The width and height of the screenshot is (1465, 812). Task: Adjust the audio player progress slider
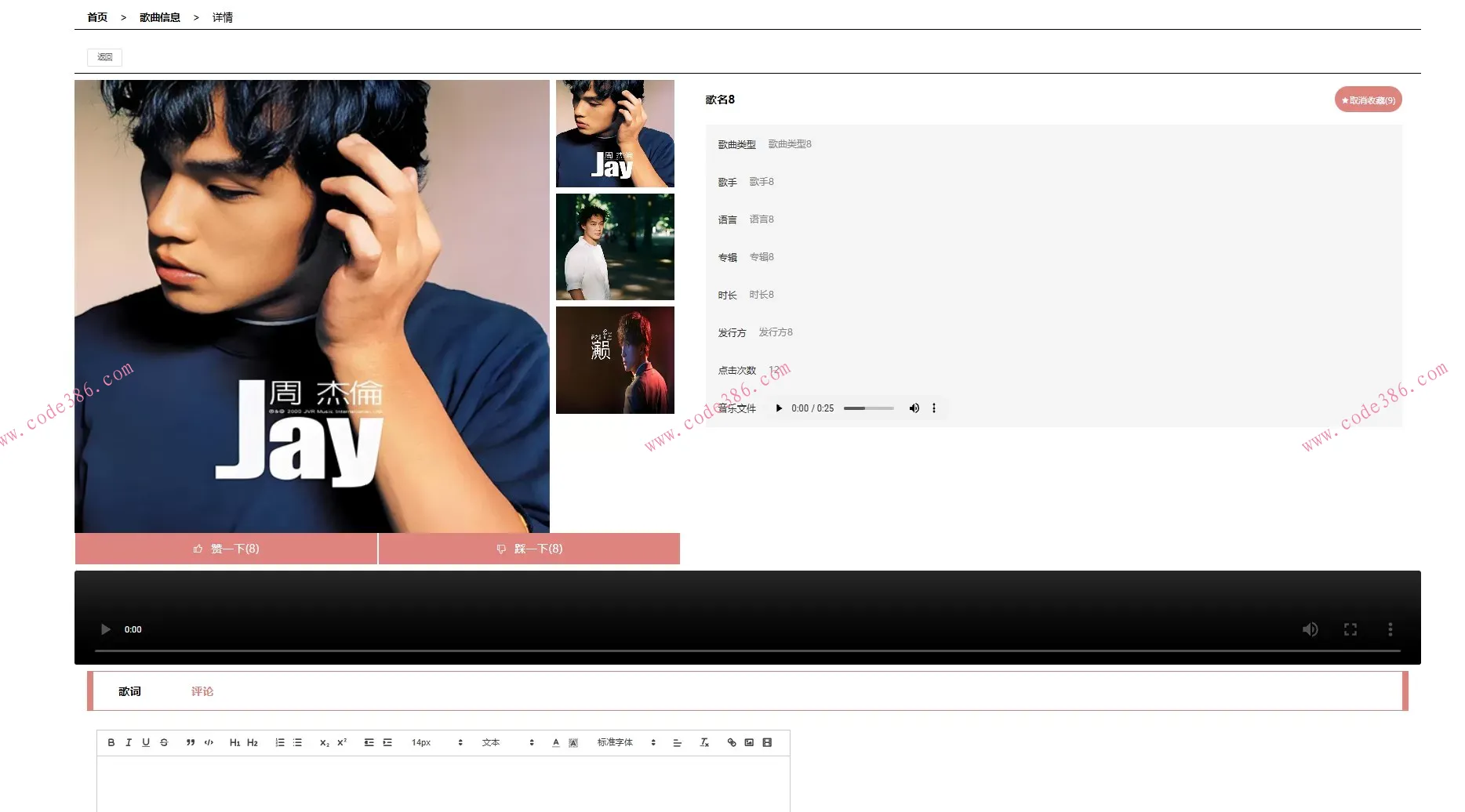[869, 408]
